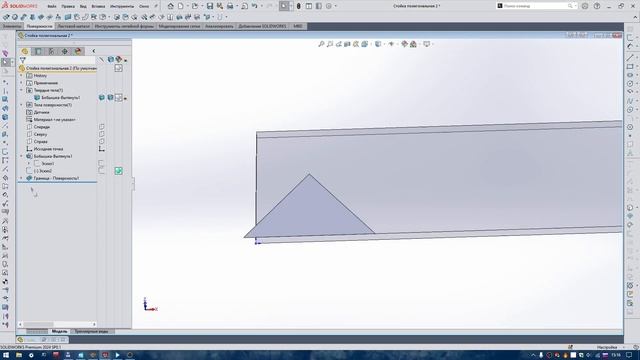Expand the Примечания tree node
640x360 pixels.
coord(22,83)
